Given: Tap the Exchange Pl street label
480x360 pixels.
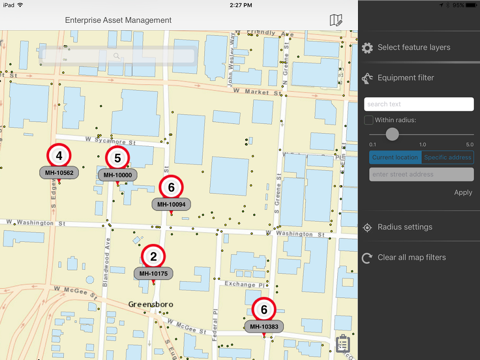Looking at the screenshot, I should pos(245,284).
